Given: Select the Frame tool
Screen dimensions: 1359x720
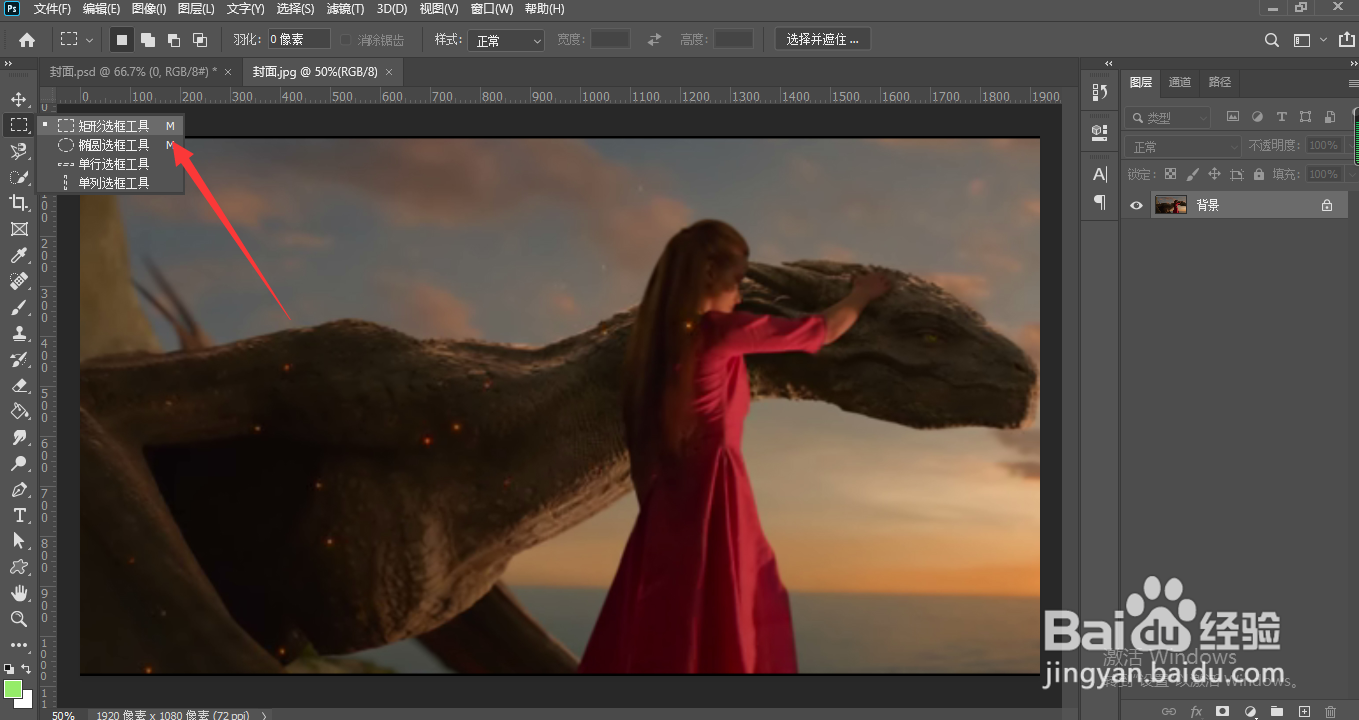Looking at the screenshot, I should pyautogui.click(x=18, y=229).
